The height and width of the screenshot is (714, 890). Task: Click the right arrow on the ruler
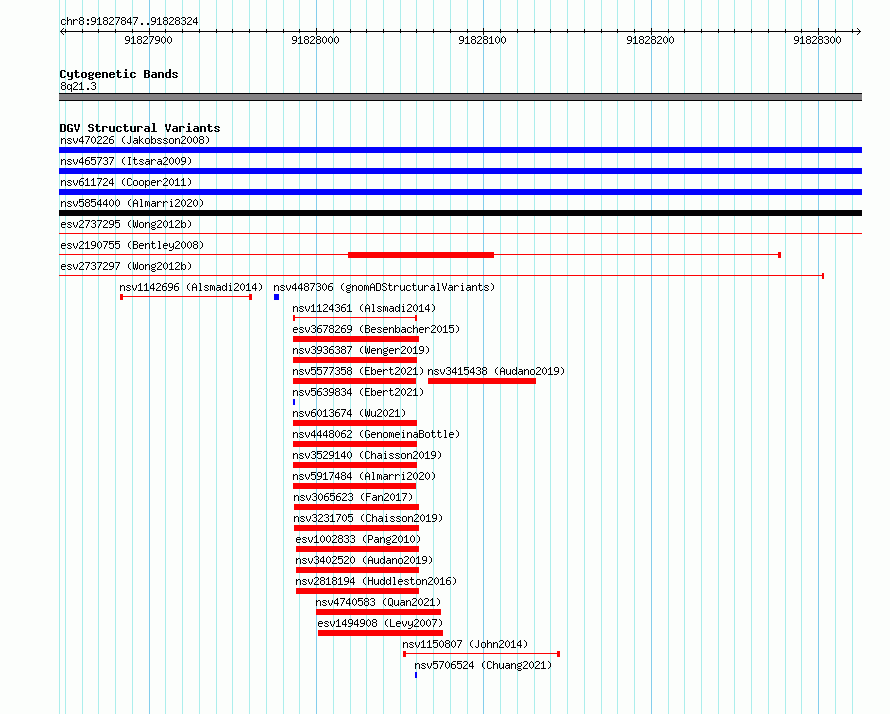click(858, 31)
